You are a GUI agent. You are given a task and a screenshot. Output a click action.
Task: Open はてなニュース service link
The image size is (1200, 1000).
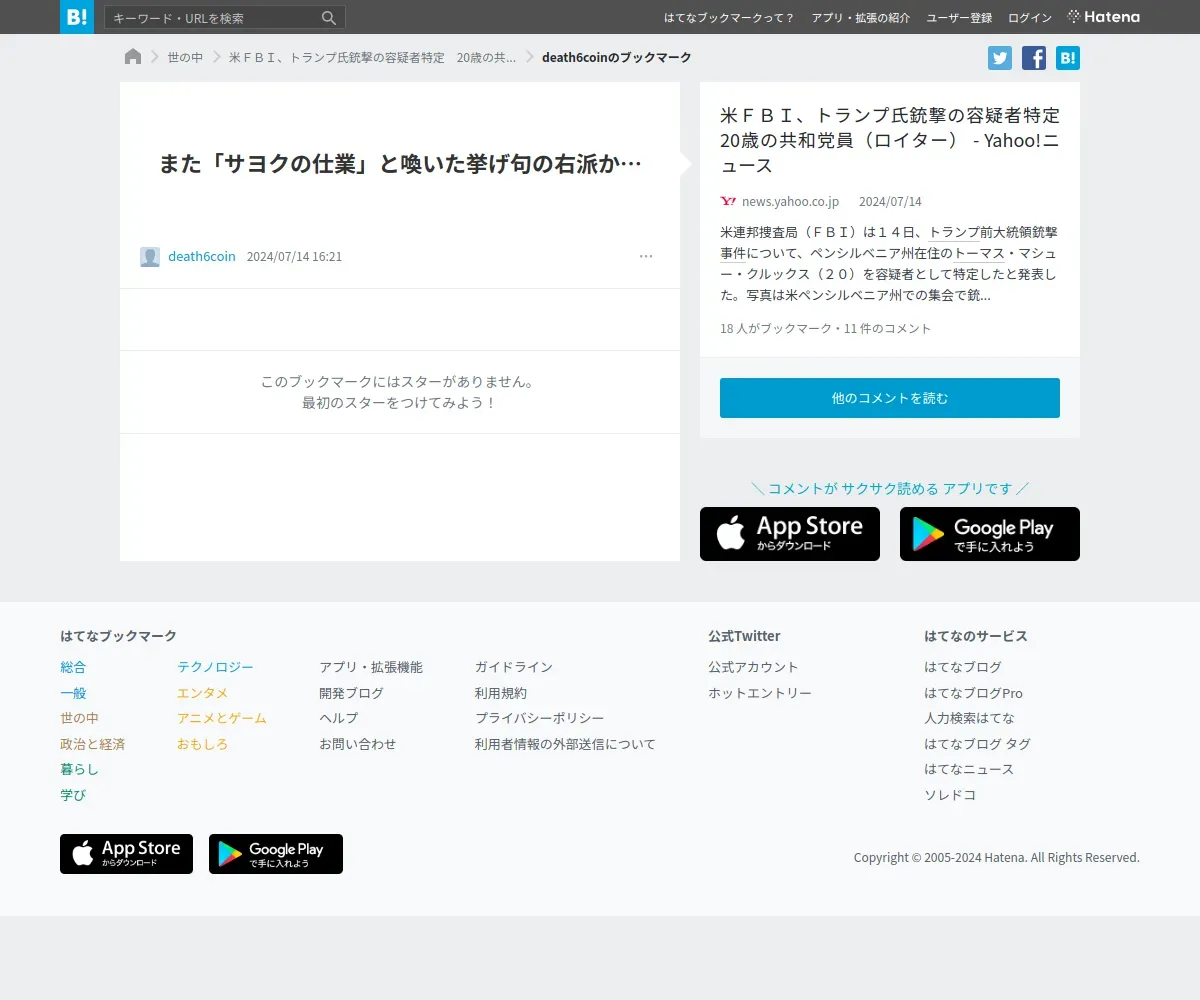click(x=969, y=769)
